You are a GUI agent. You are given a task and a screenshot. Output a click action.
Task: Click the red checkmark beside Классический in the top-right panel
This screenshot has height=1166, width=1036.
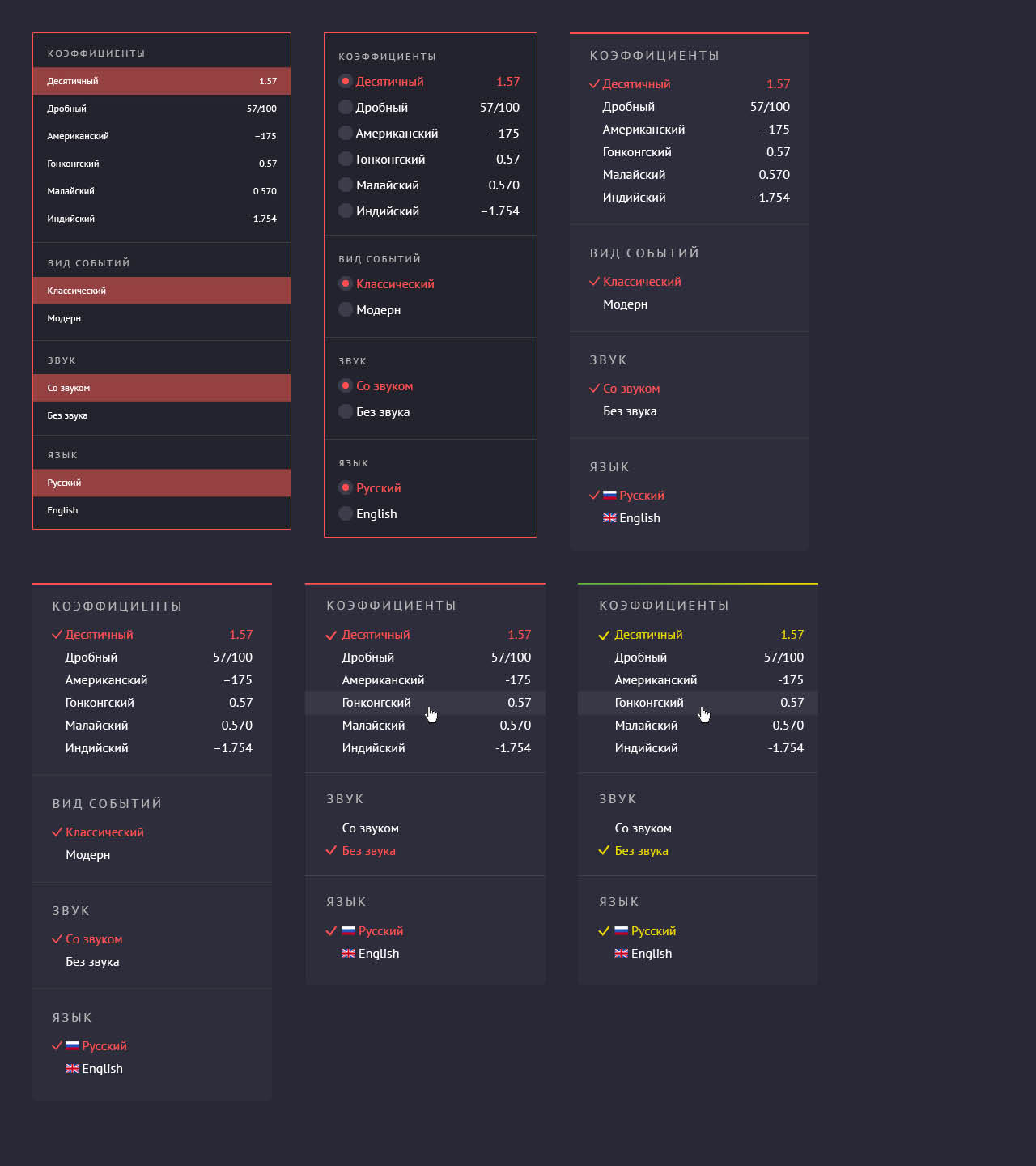[x=594, y=282]
